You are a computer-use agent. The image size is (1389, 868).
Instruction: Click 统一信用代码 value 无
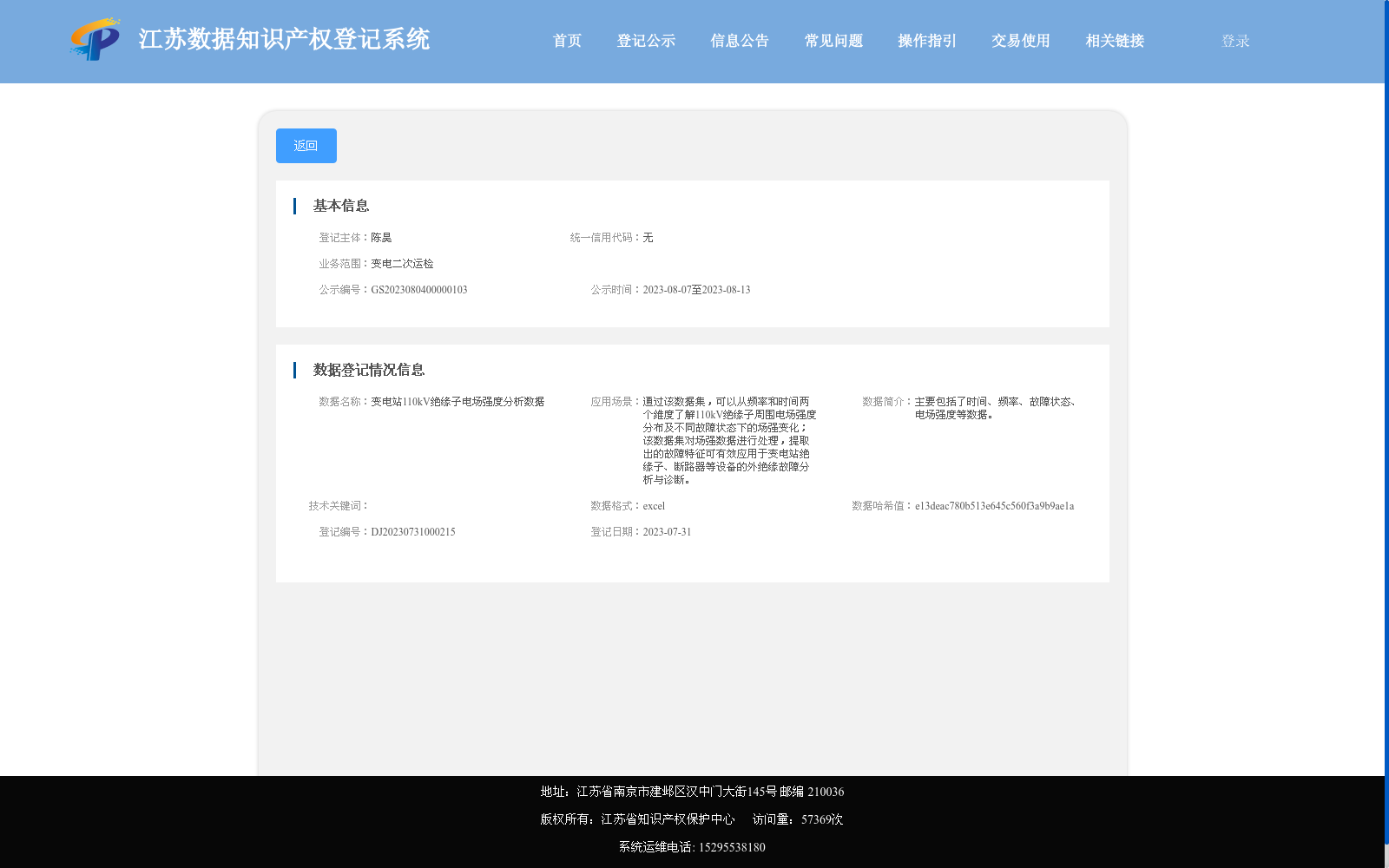648,238
